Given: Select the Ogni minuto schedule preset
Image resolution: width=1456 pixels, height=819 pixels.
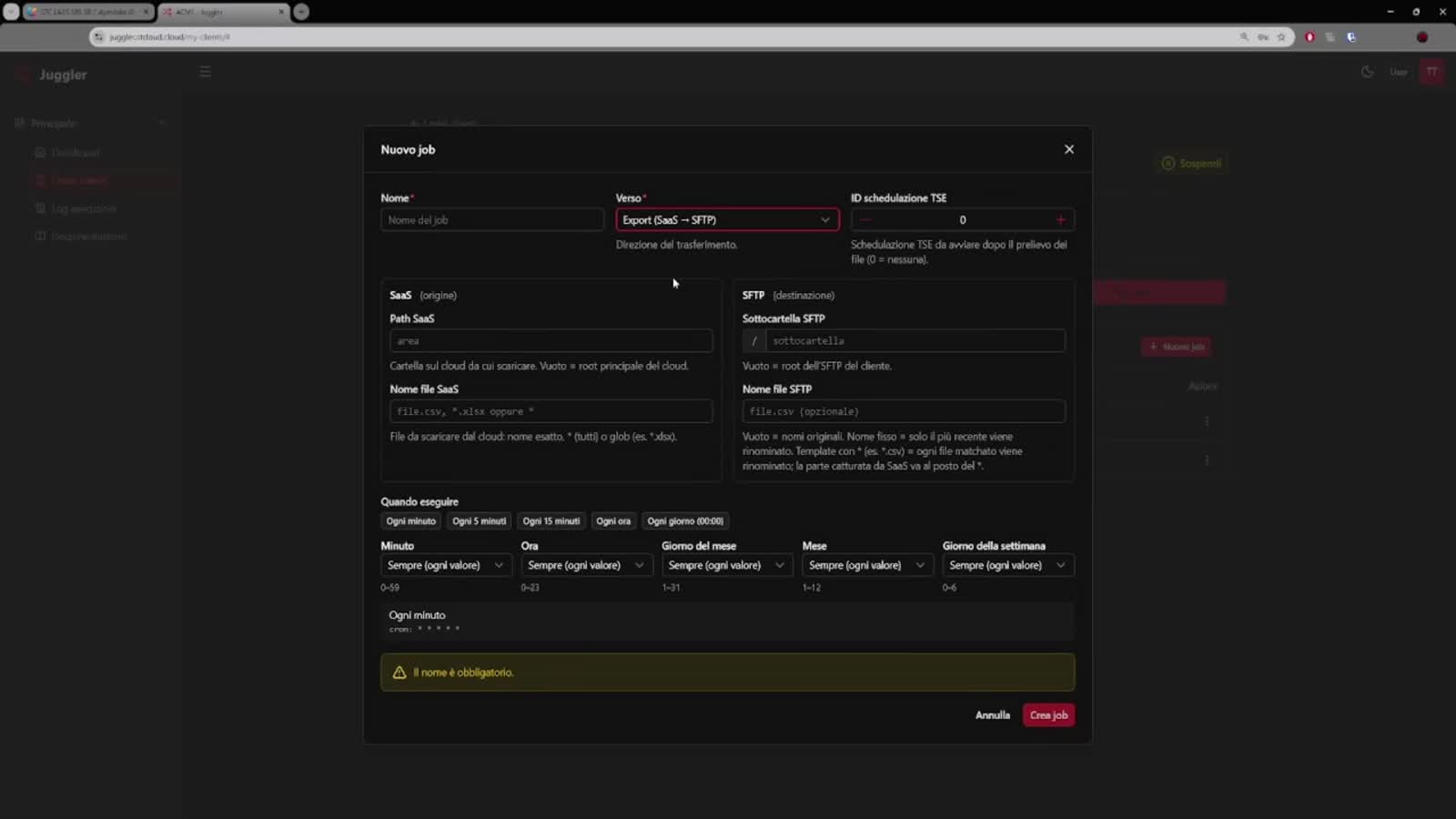Looking at the screenshot, I should tap(410, 521).
